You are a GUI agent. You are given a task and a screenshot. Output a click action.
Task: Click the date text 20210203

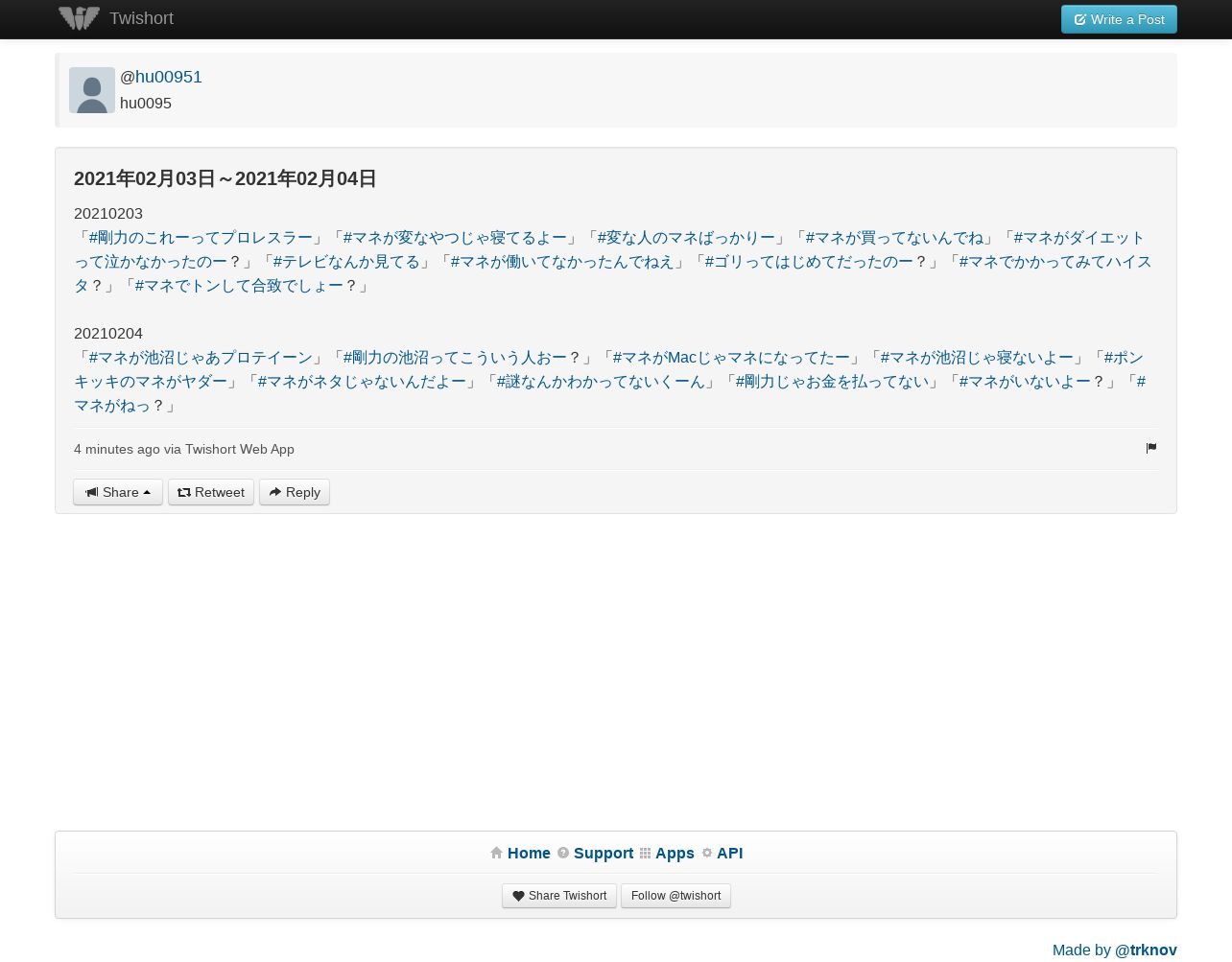pyautogui.click(x=108, y=214)
